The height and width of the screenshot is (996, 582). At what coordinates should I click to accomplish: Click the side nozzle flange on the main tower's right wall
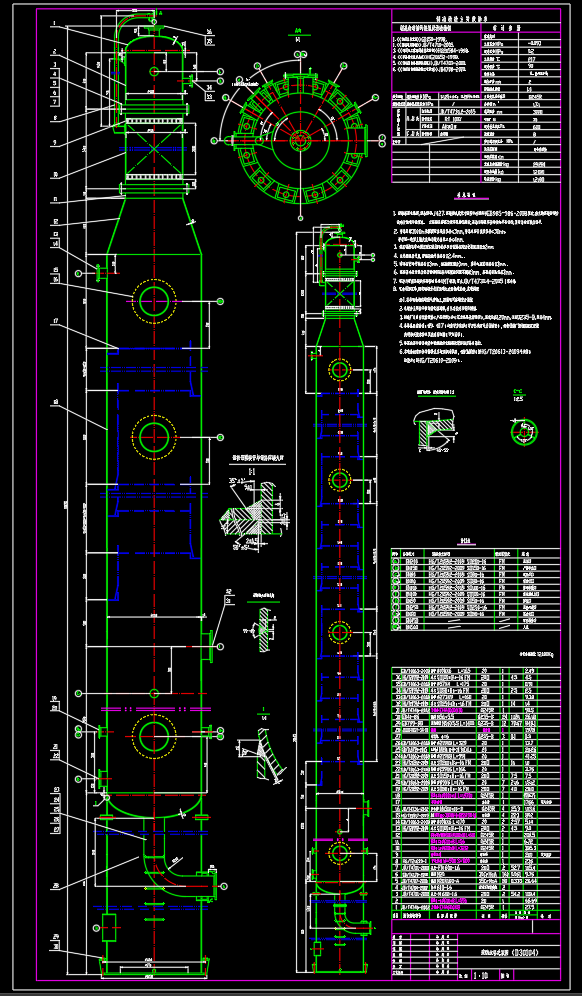click(x=208, y=646)
